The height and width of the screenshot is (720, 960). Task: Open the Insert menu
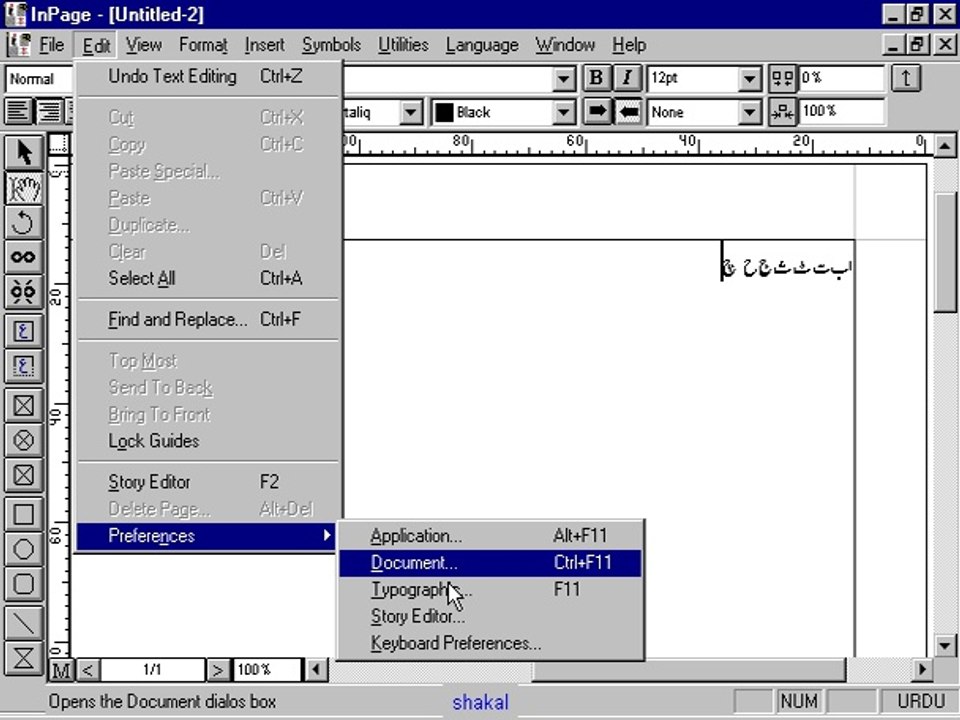(x=264, y=45)
